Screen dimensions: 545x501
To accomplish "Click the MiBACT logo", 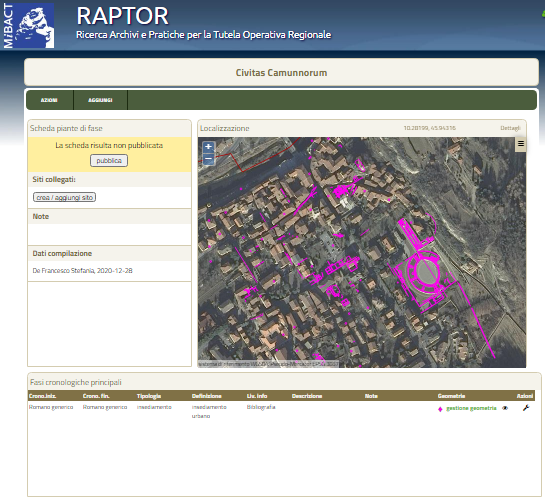I will (29, 25).
